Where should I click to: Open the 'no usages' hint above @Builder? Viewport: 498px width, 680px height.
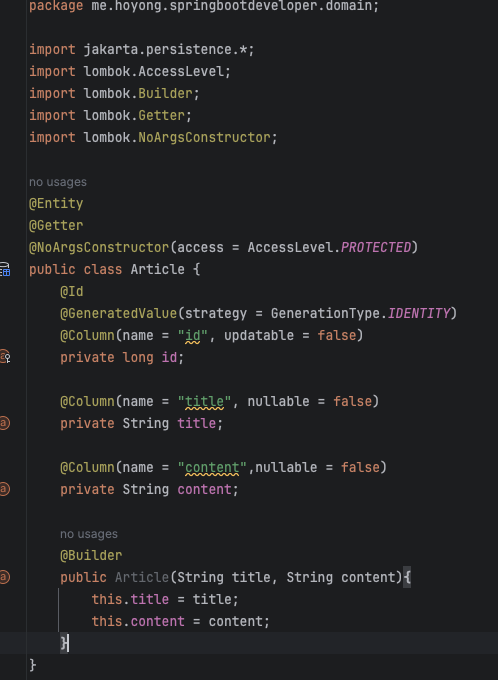[x=89, y=534]
